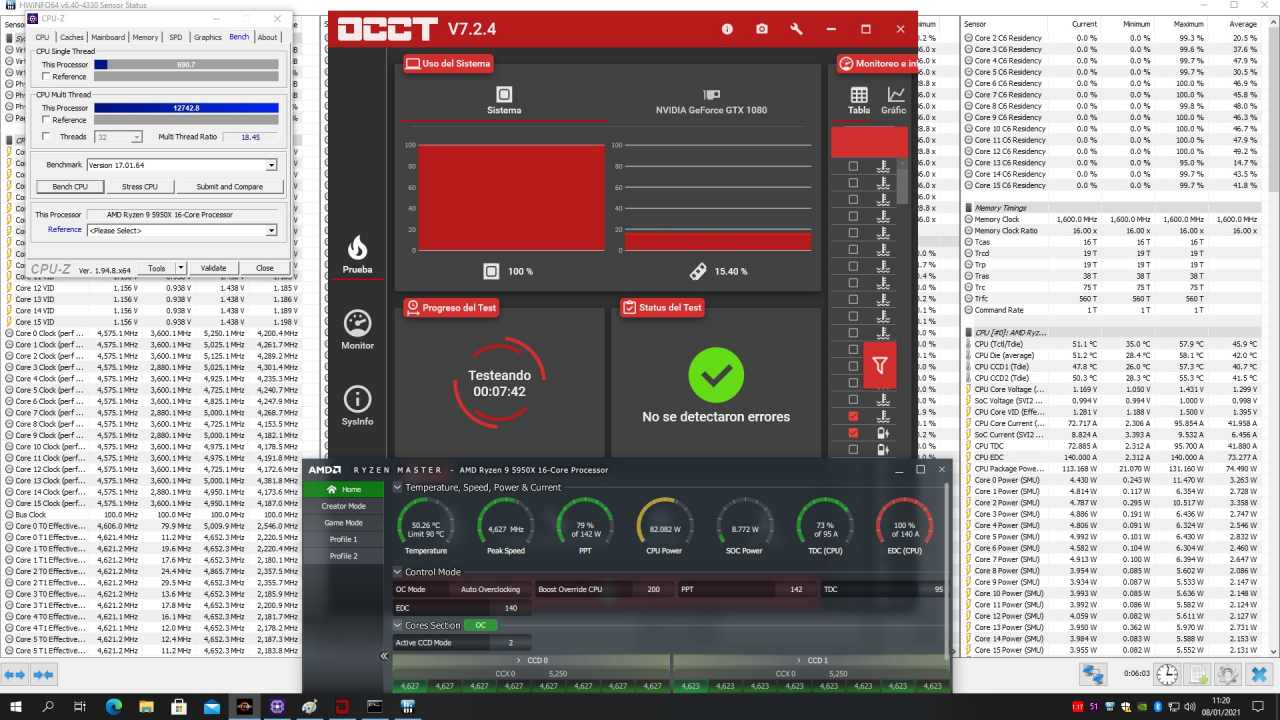Image resolution: width=1280 pixels, height=720 pixels.
Task: Toggle the CPU Single Thread Reference checkbox
Action: pos(45,76)
